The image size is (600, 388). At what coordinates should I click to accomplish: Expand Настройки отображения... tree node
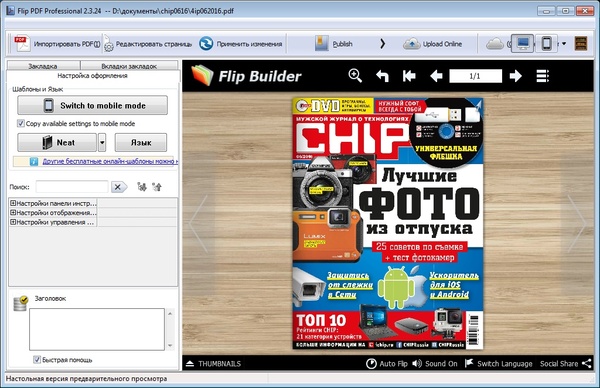pos(13,212)
